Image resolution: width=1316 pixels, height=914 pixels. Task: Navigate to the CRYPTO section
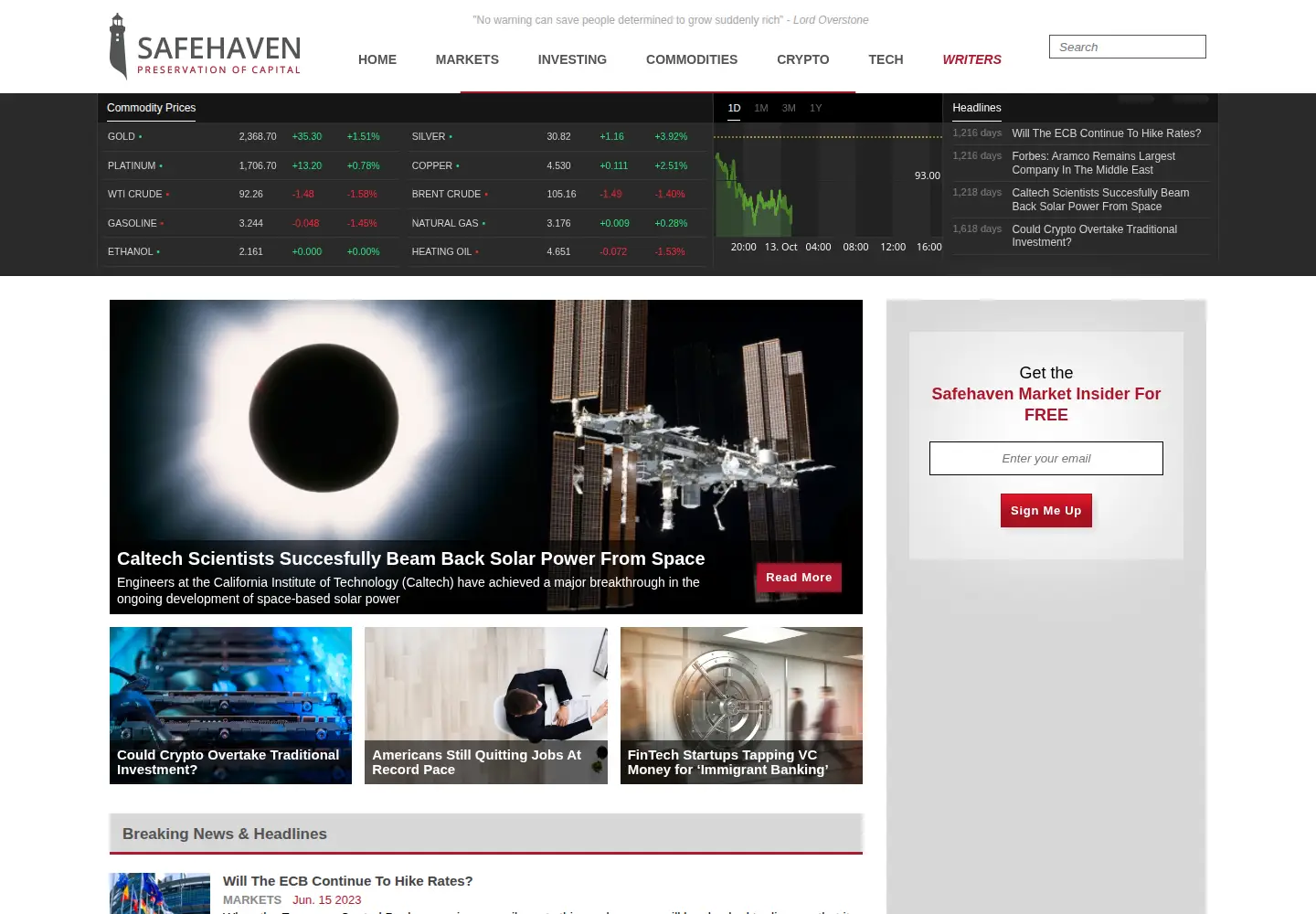[803, 59]
